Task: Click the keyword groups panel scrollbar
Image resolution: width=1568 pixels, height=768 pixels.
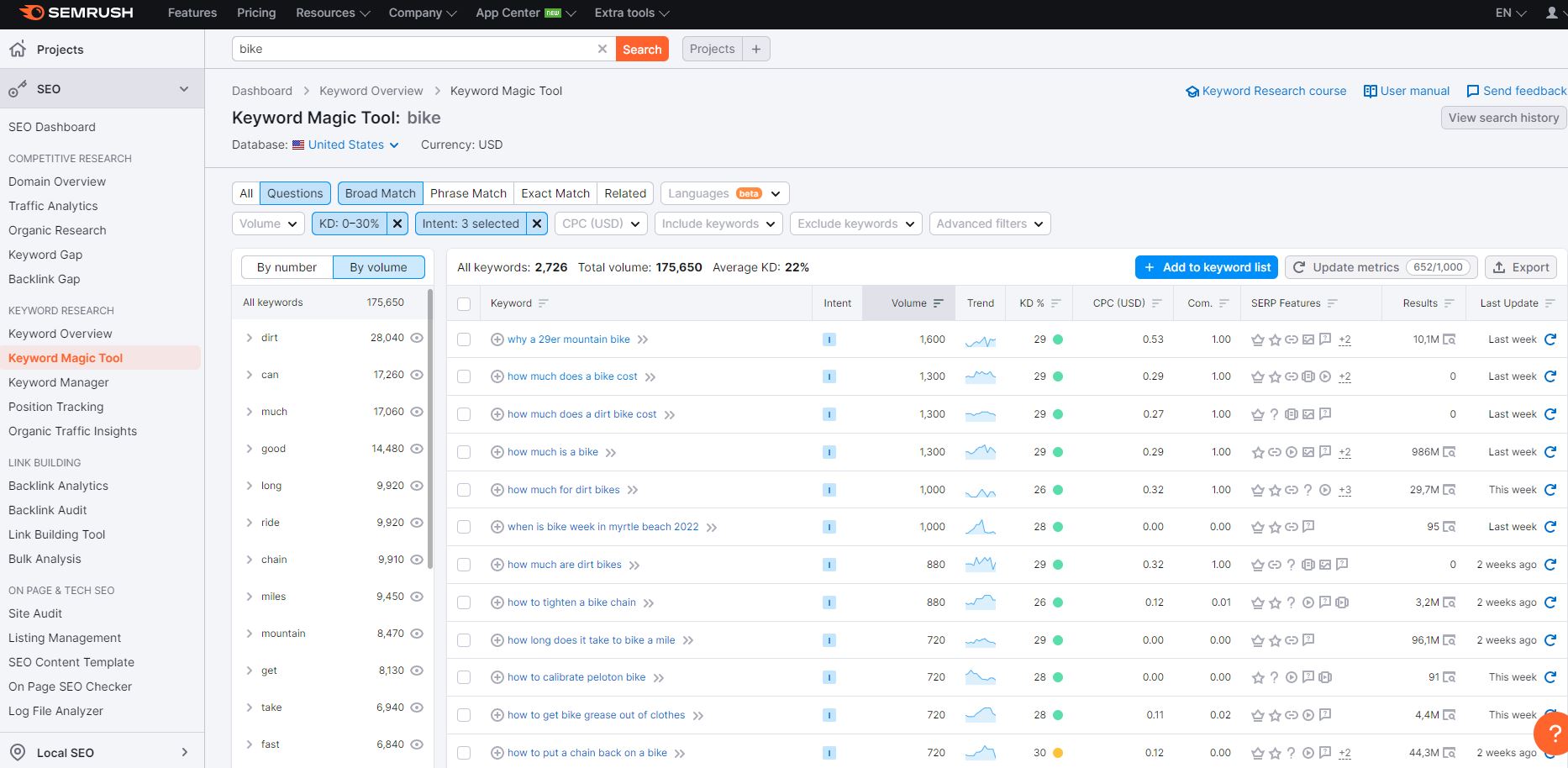Action: click(430, 429)
